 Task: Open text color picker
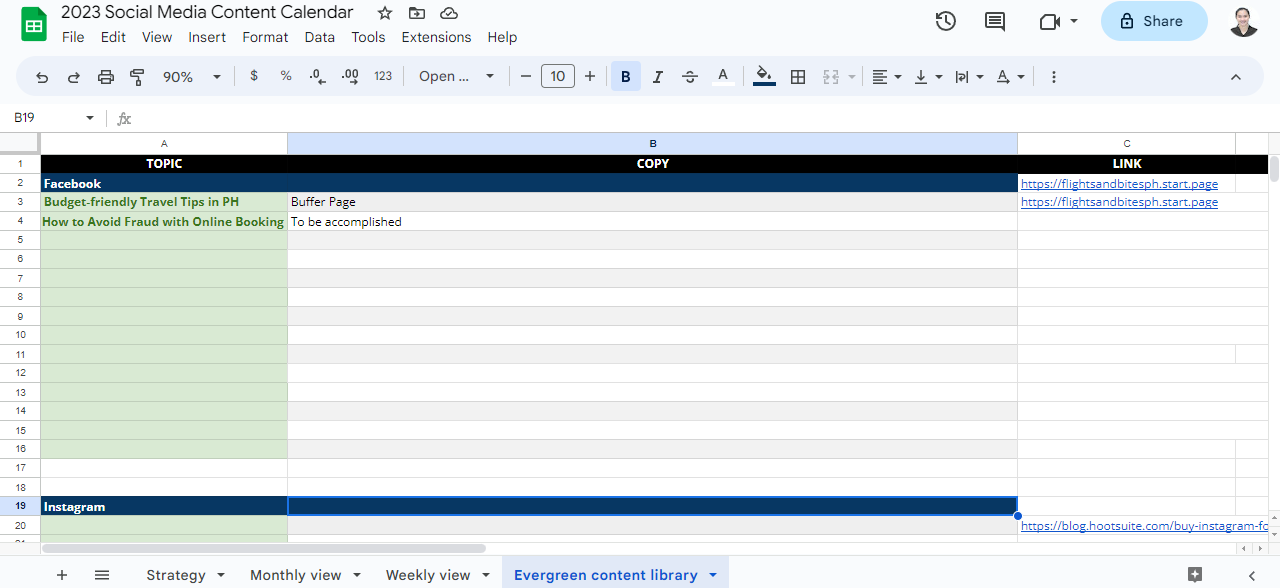click(723, 76)
